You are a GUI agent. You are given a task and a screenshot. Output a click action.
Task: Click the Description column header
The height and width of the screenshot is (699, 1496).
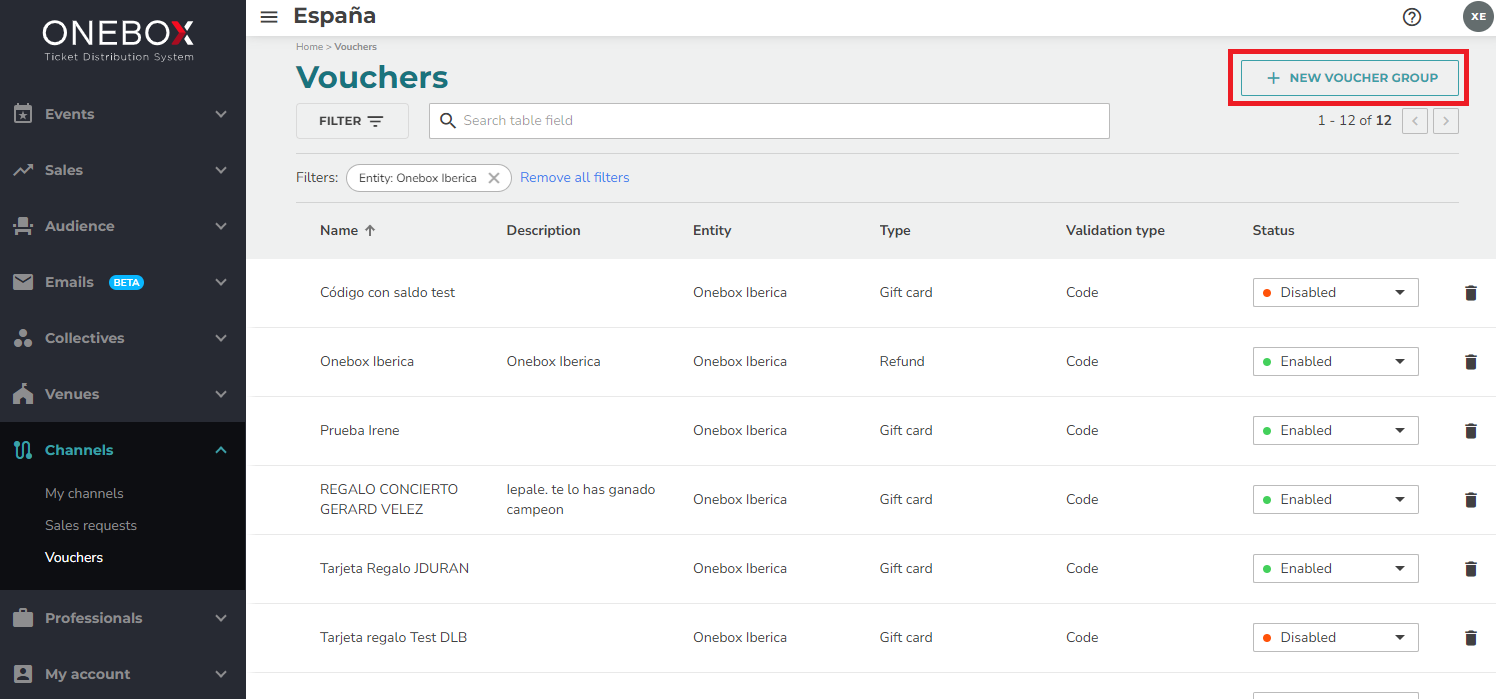click(x=543, y=230)
